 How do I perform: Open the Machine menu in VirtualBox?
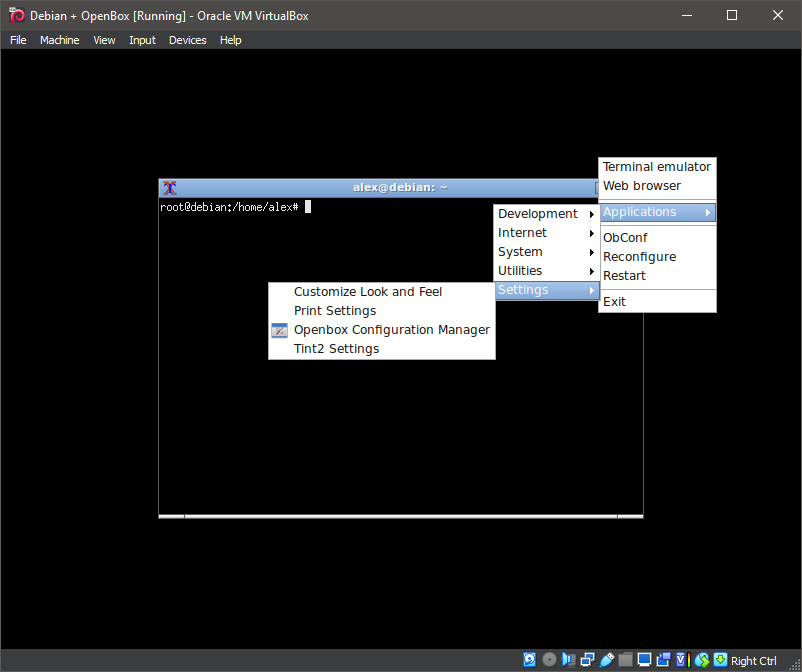tap(60, 40)
